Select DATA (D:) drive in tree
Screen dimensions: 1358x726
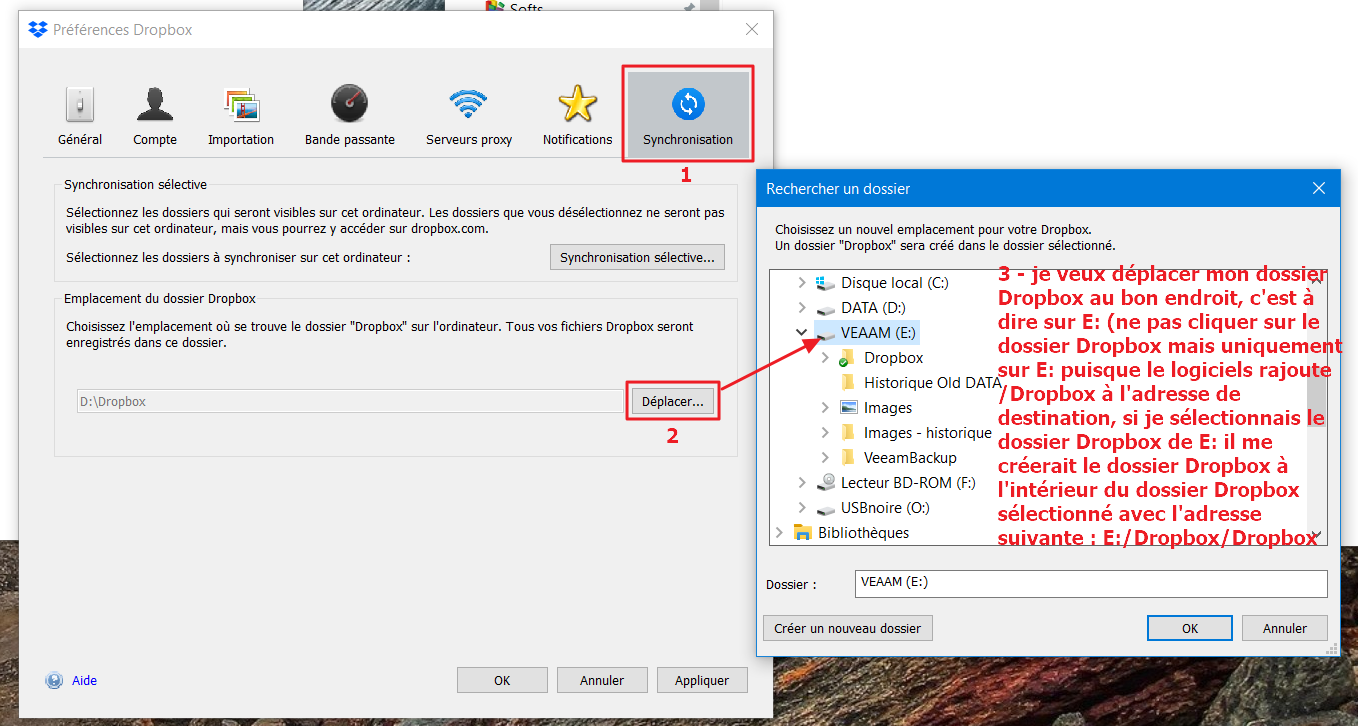pos(873,308)
